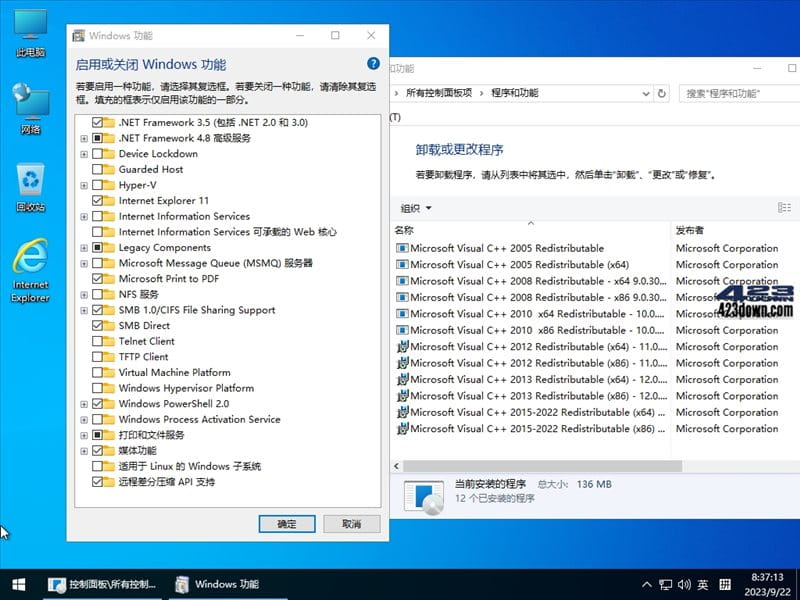The height and width of the screenshot is (600, 800).
Task: Click the help question mark in Windows Features dialog
Action: pyautogui.click(x=373, y=63)
